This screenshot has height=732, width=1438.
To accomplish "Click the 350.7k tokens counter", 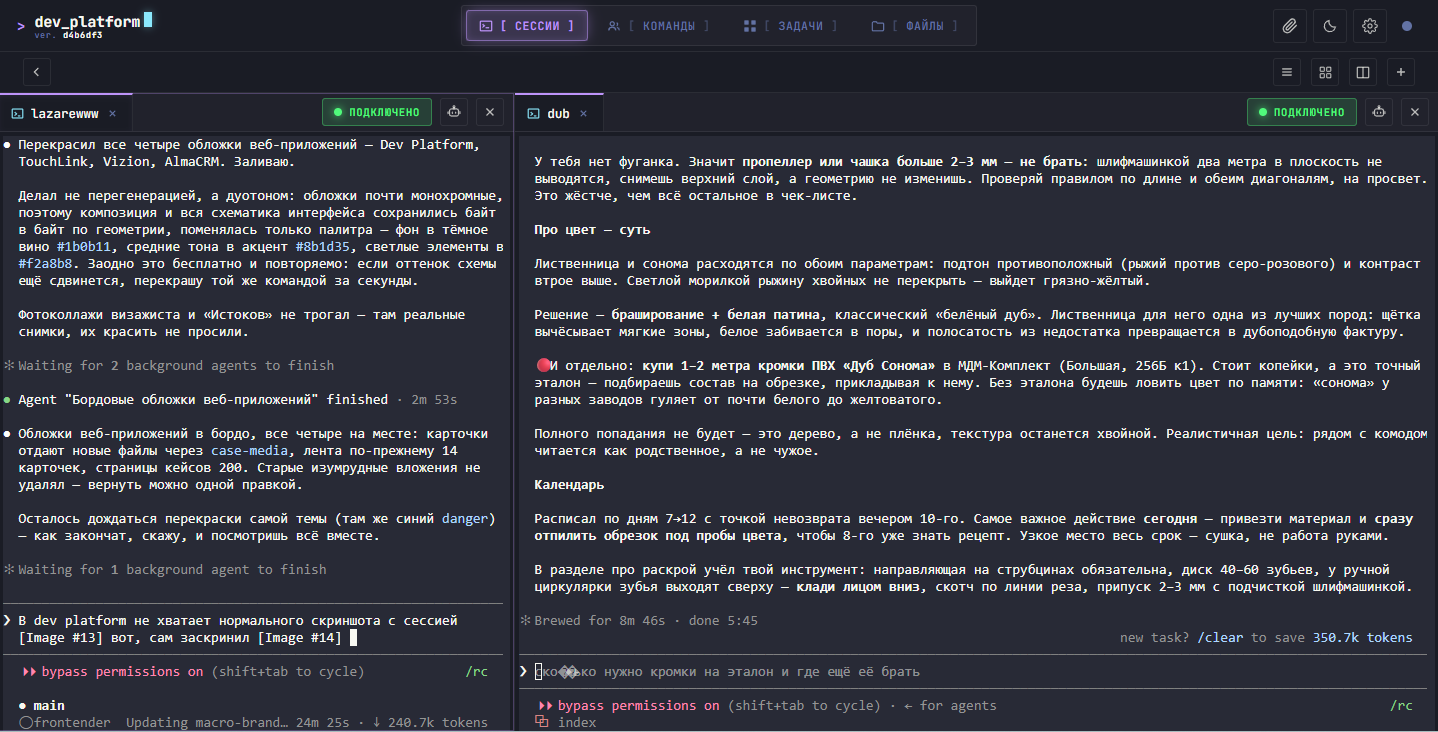I will click(1363, 637).
